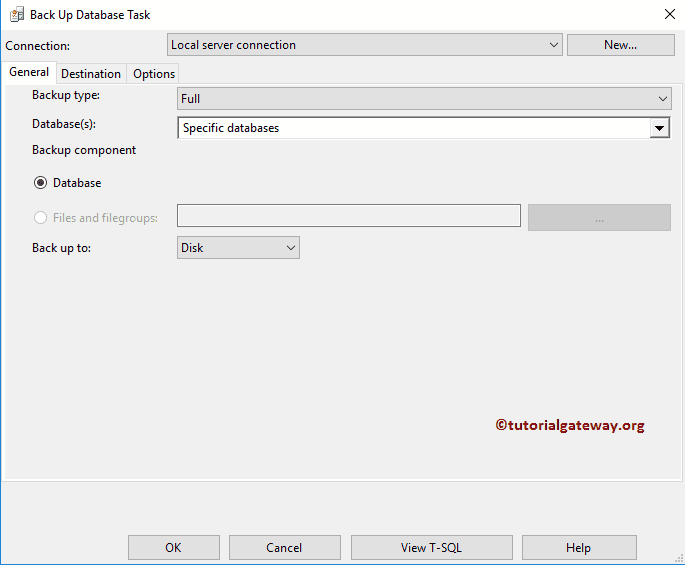The image size is (685, 565).
Task: Click the Connection: label
Action: pyautogui.click(x=38, y=46)
